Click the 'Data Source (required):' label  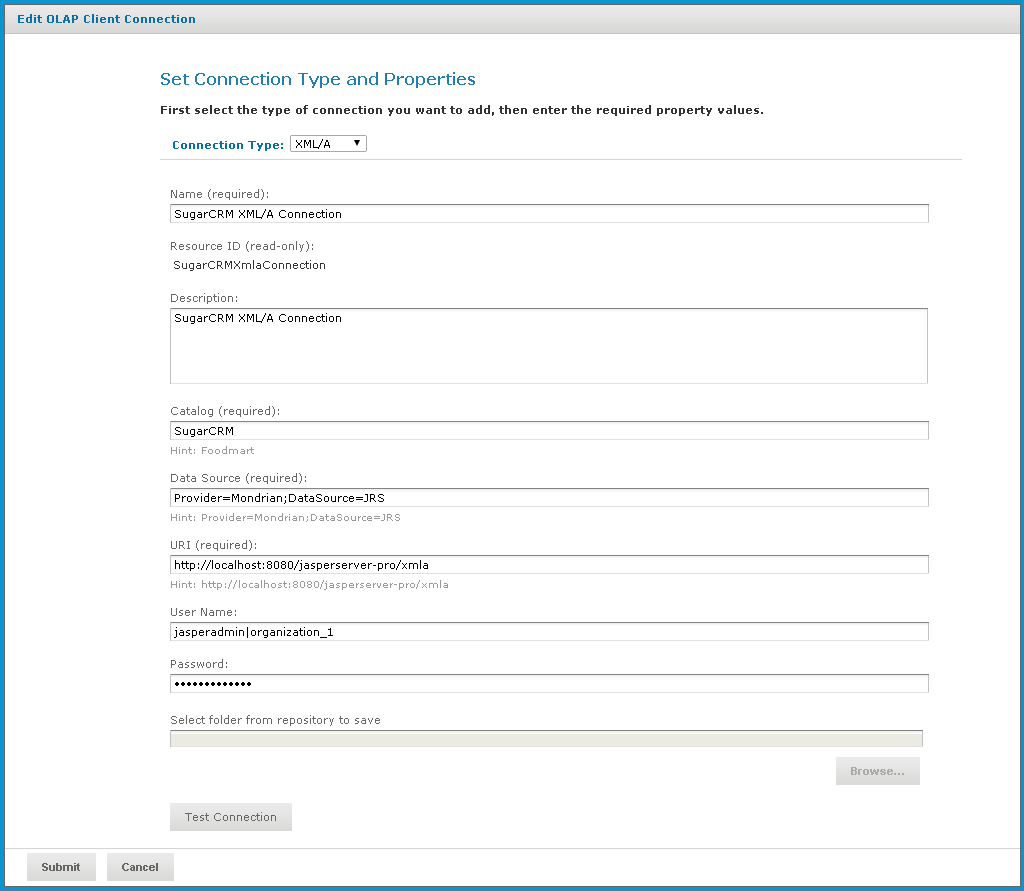tap(238, 478)
